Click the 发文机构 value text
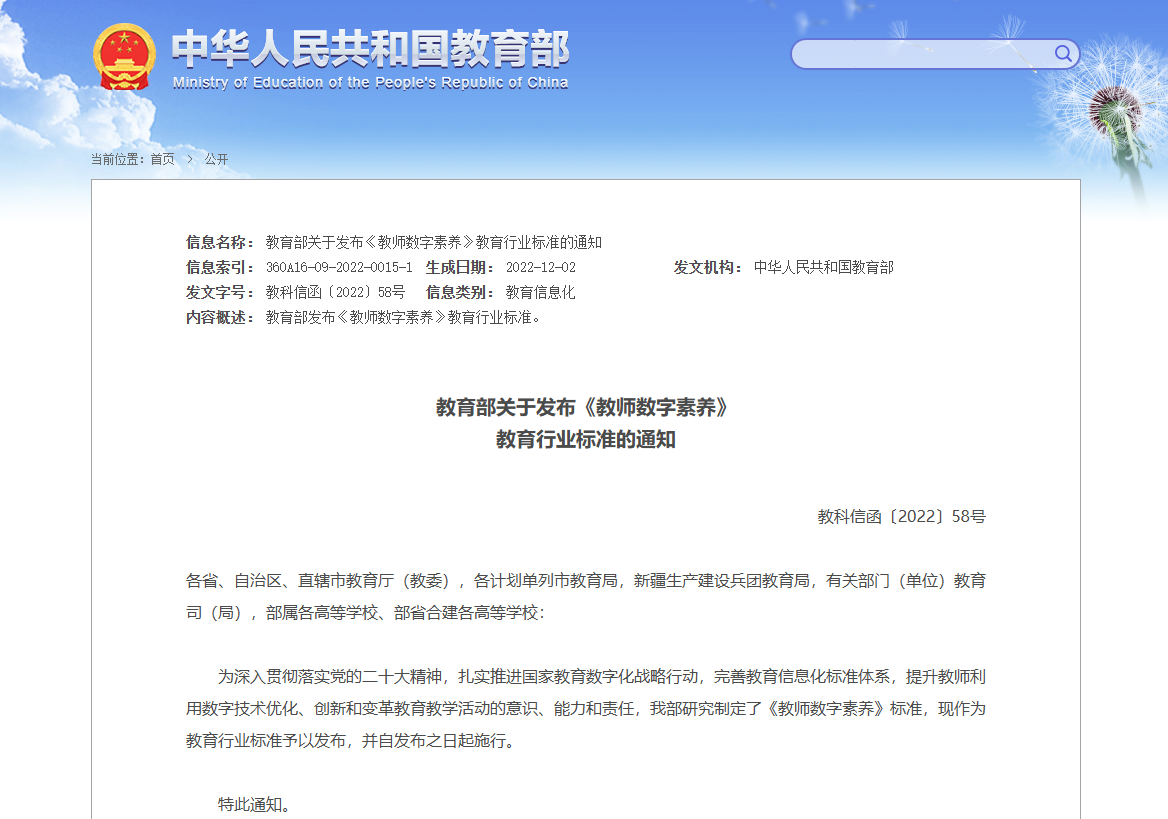This screenshot has width=1168, height=819. pos(823,268)
